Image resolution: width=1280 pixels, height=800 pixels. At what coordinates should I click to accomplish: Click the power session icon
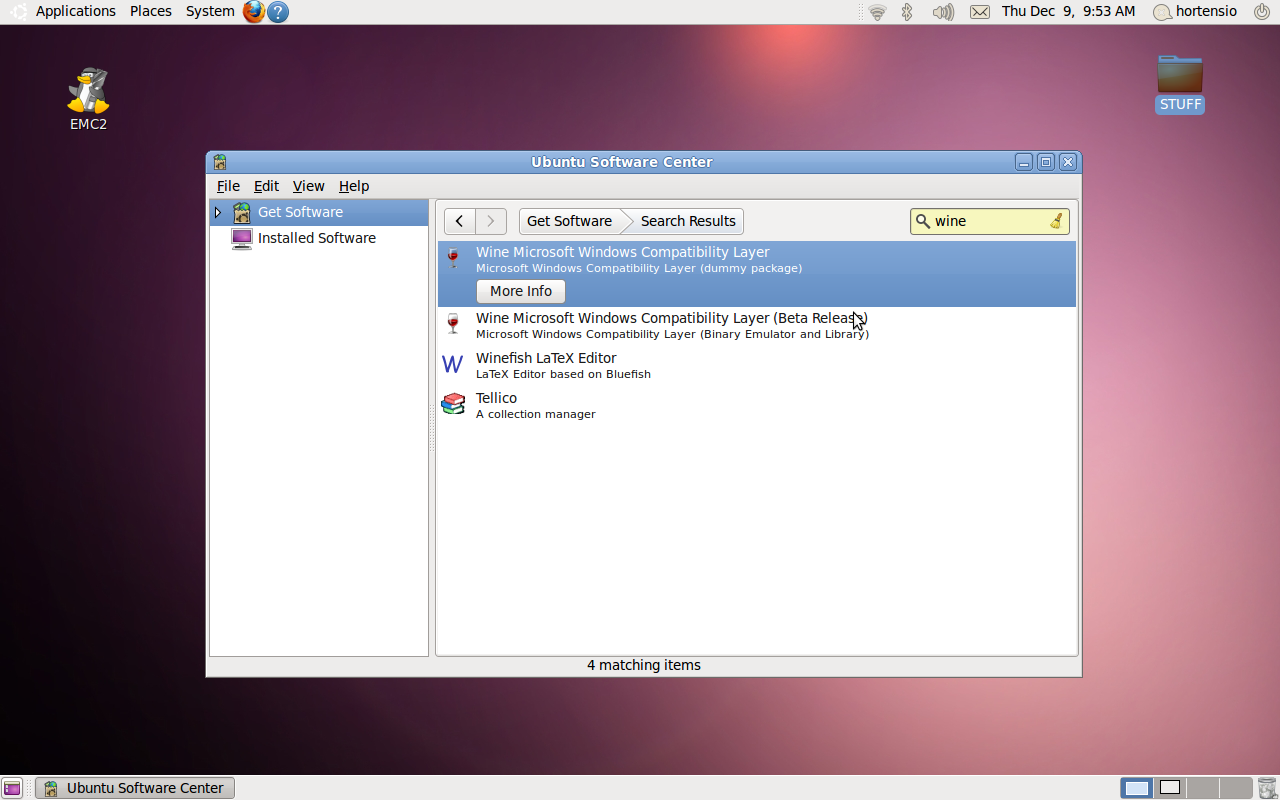click(x=1262, y=12)
